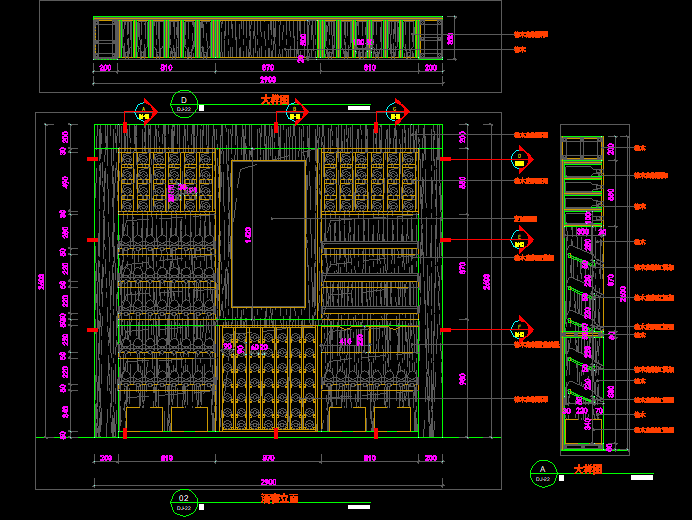The height and width of the screenshot is (520, 692).
Task: Select the overall width dimension beneath the elevation
Action: pyautogui.click(x=268, y=482)
